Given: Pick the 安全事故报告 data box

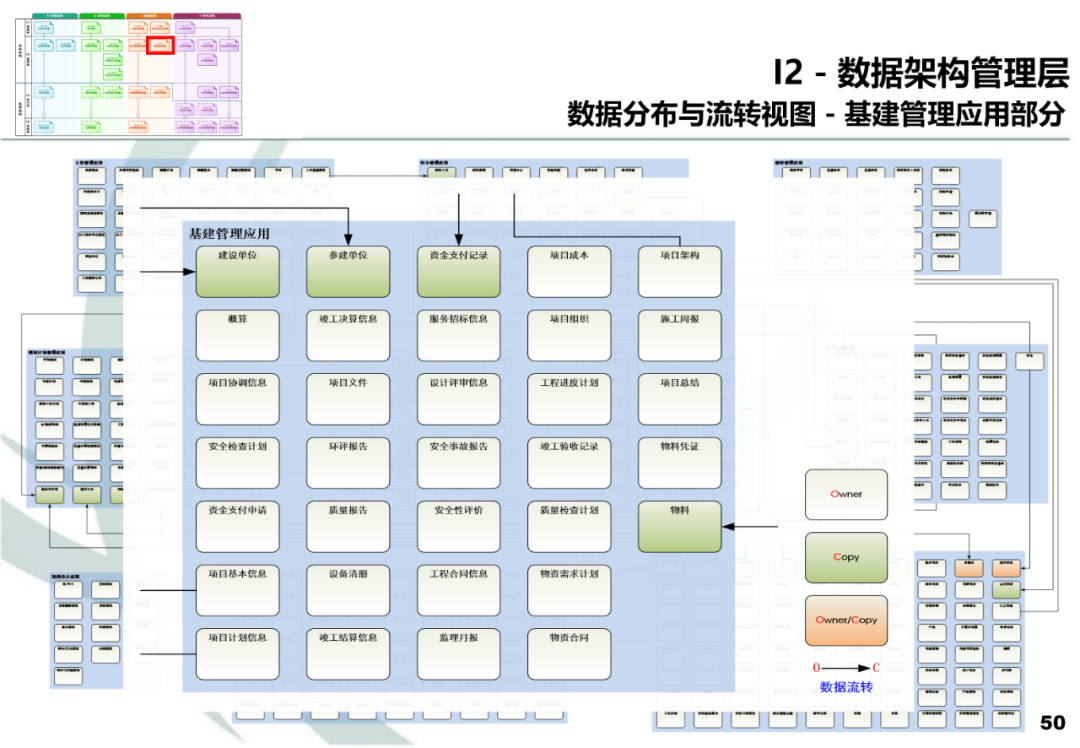Looking at the screenshot, I should click(x=459, y=463).
